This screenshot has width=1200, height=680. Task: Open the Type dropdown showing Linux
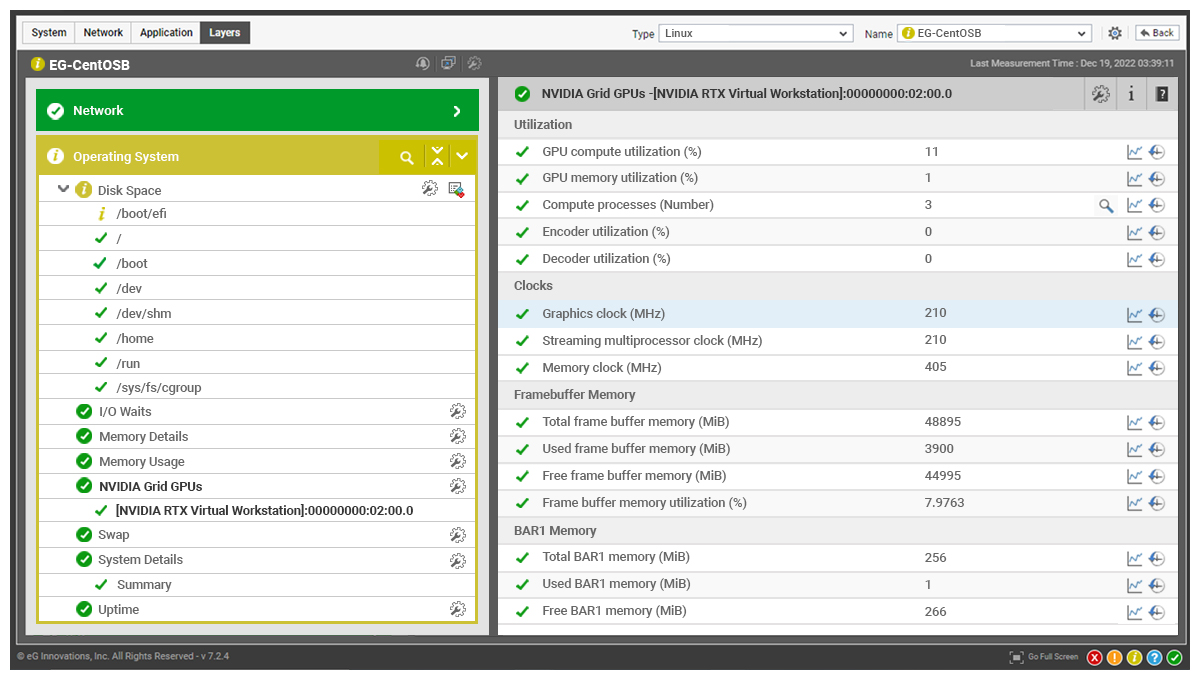pyautogui.click(x=755, y=33)
